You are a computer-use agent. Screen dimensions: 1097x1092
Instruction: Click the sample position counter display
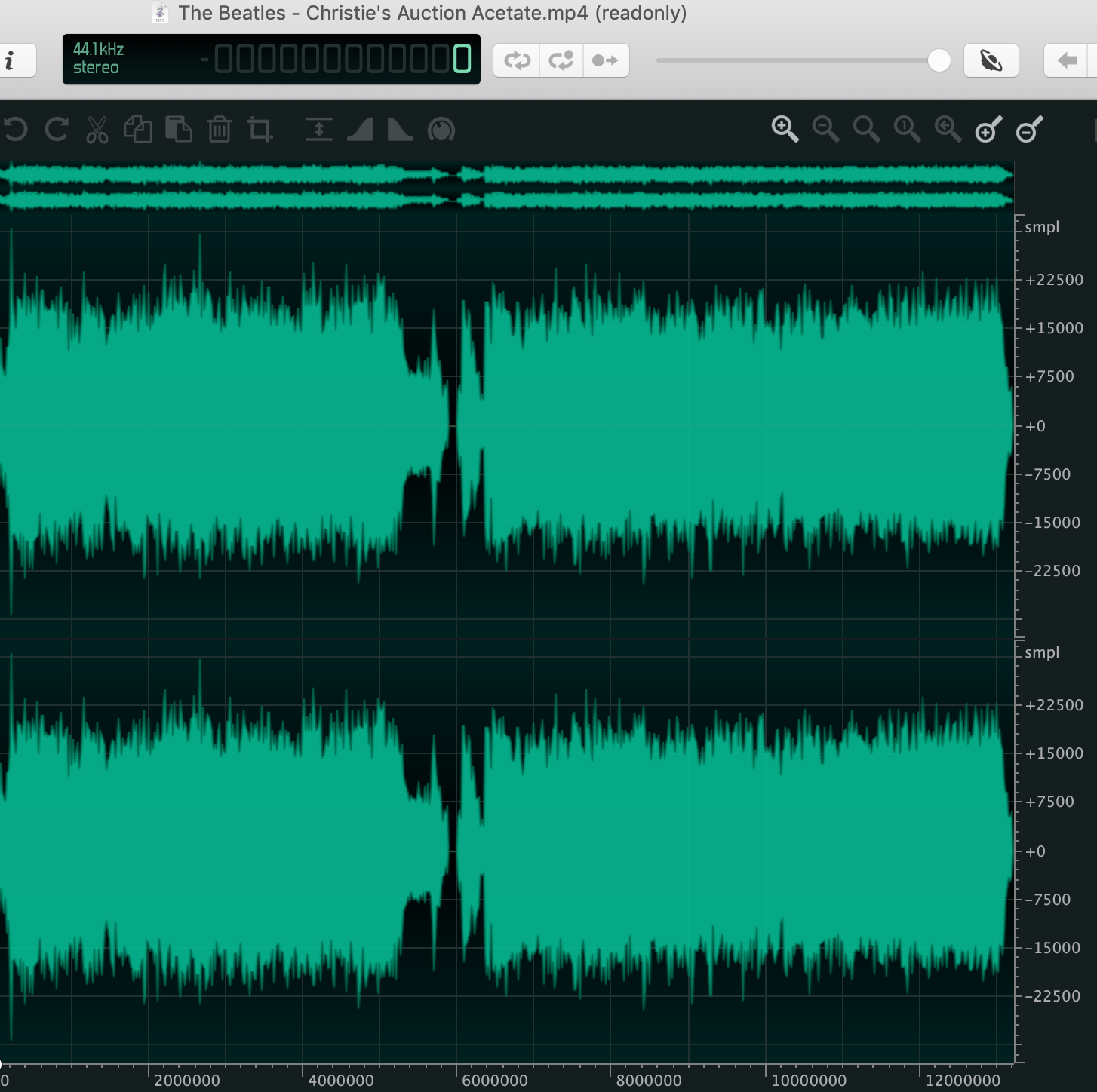click(336, 59)
